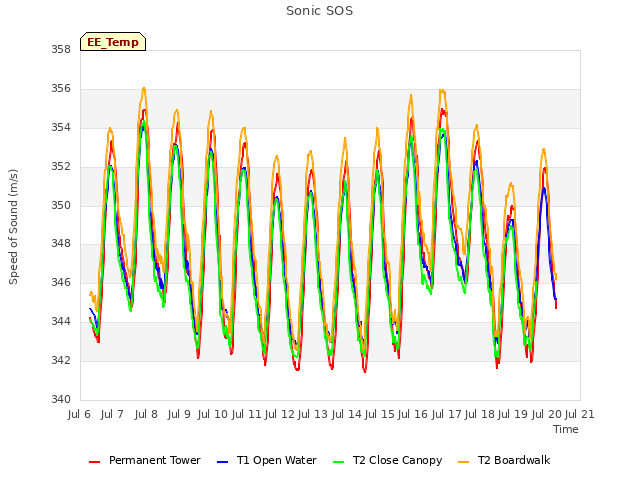The width and height of the screenshot is (640, 480).
Task: Select the T2 Boardwalk legend label
Action: pos(514,460)
